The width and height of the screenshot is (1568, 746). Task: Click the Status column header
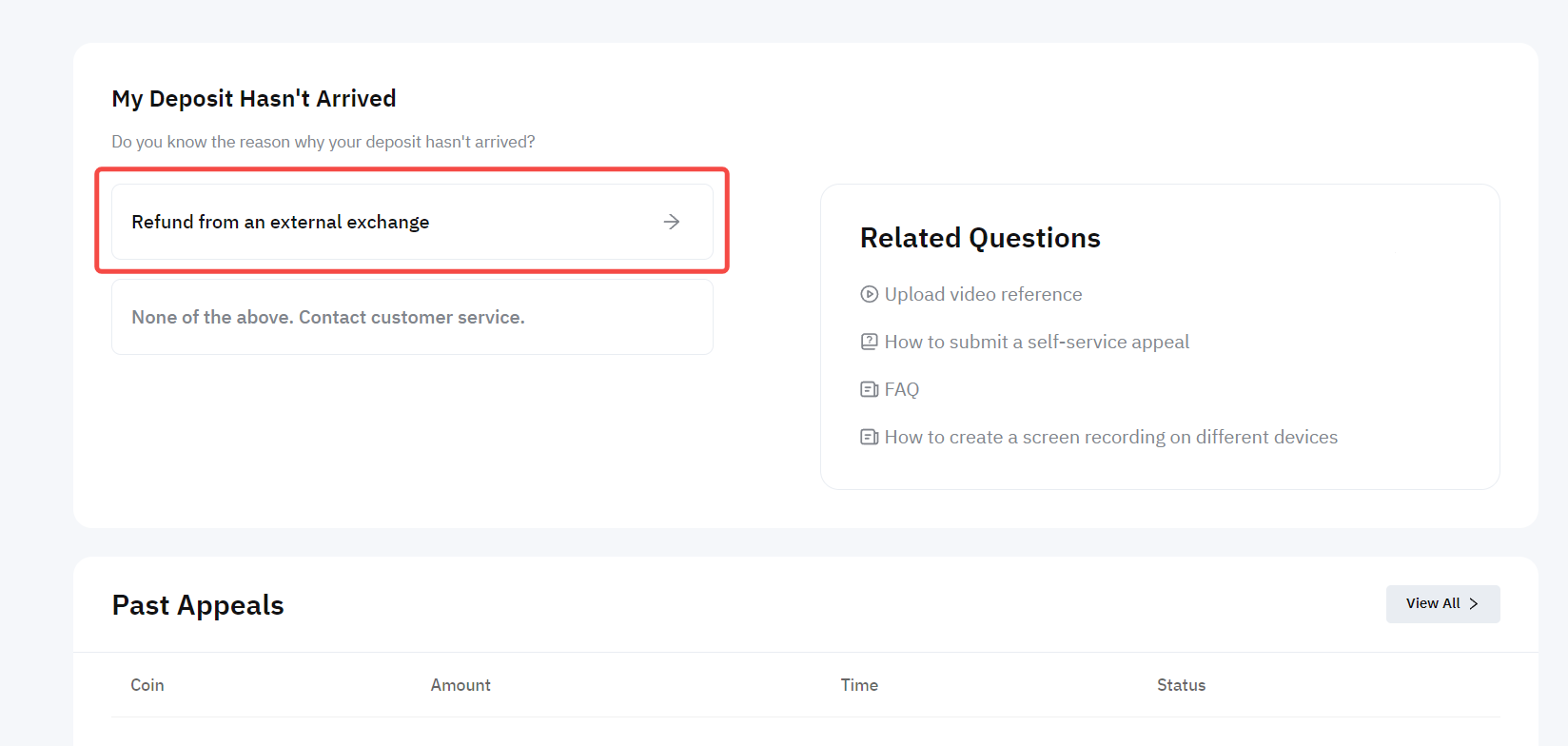[x=1181, y=685]
